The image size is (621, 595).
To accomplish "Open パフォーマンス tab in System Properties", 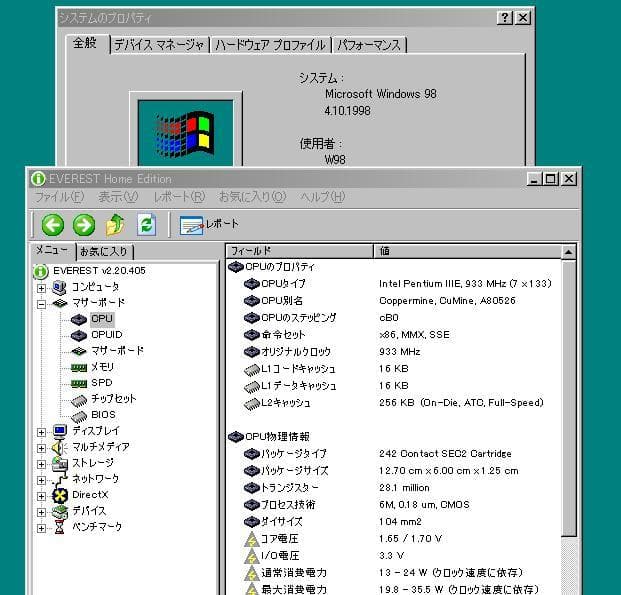I will click(x=369, y=45).
